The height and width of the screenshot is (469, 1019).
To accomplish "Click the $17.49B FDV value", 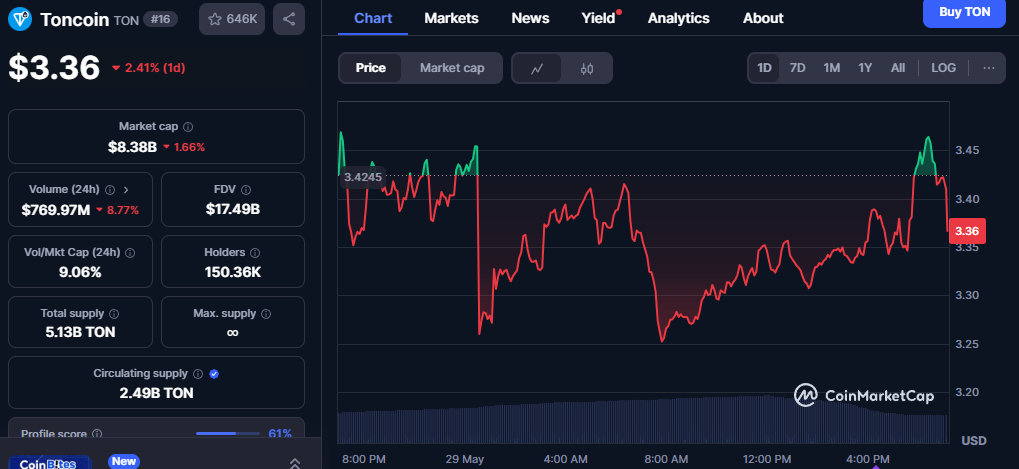I will pos(233,209).
